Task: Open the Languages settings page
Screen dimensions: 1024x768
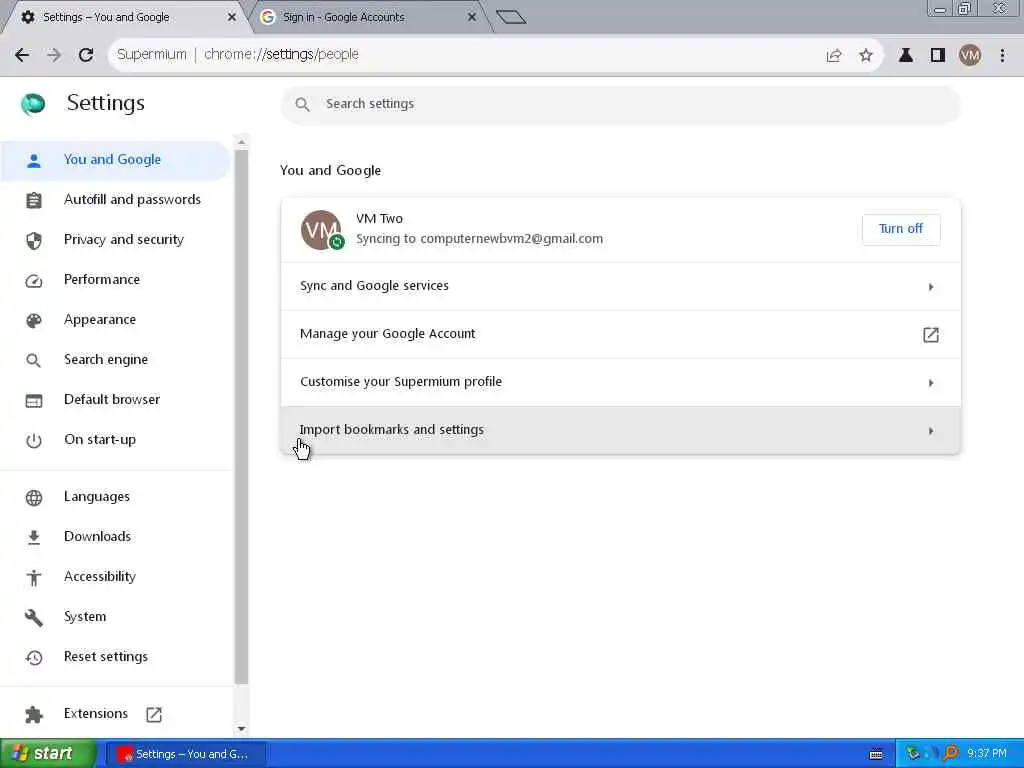Action: click(115, 497)
